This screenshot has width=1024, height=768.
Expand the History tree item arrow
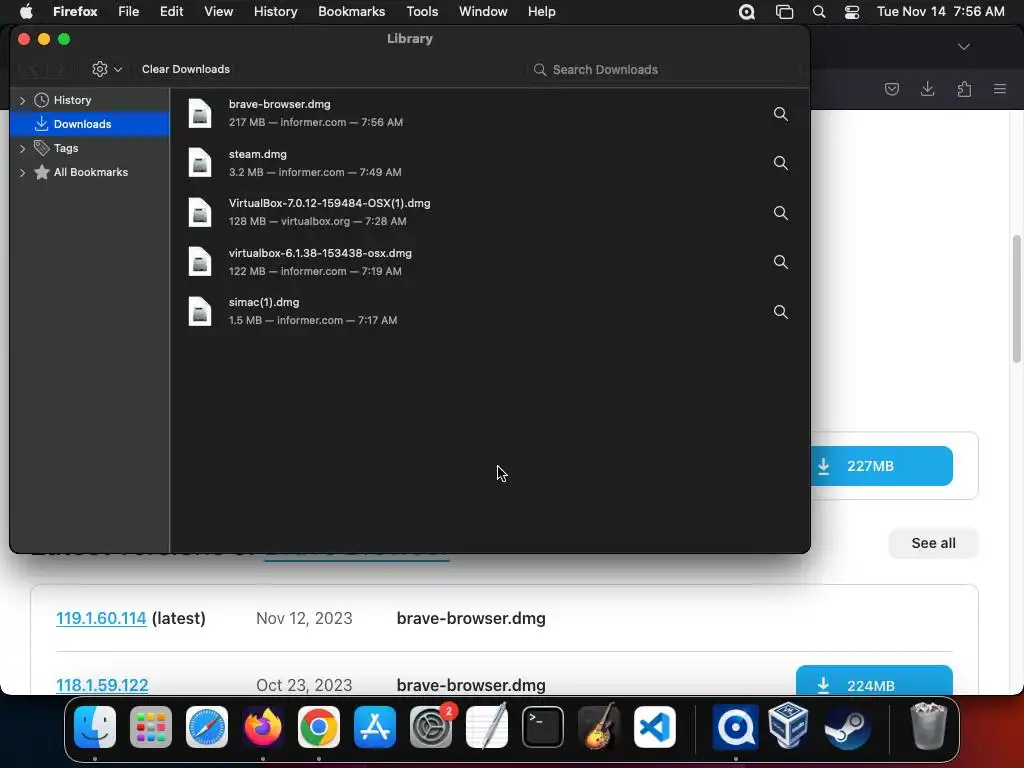click(x=23, y=100)
